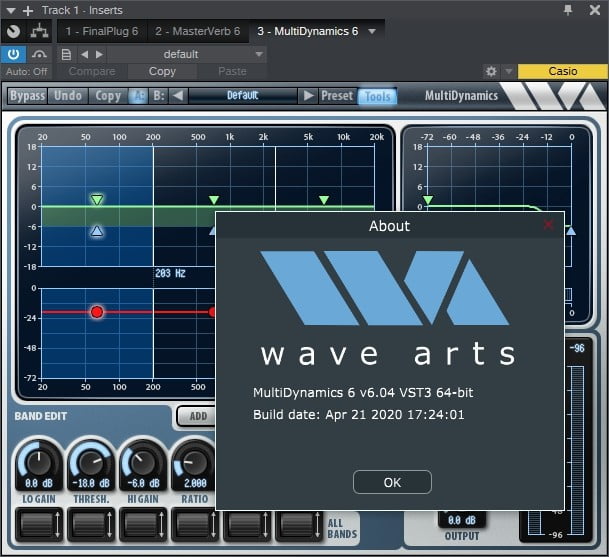The height and width of the screenshot is (557, 609).
Task: Click green marker on transfer curve graph
Action: [428, 200]
